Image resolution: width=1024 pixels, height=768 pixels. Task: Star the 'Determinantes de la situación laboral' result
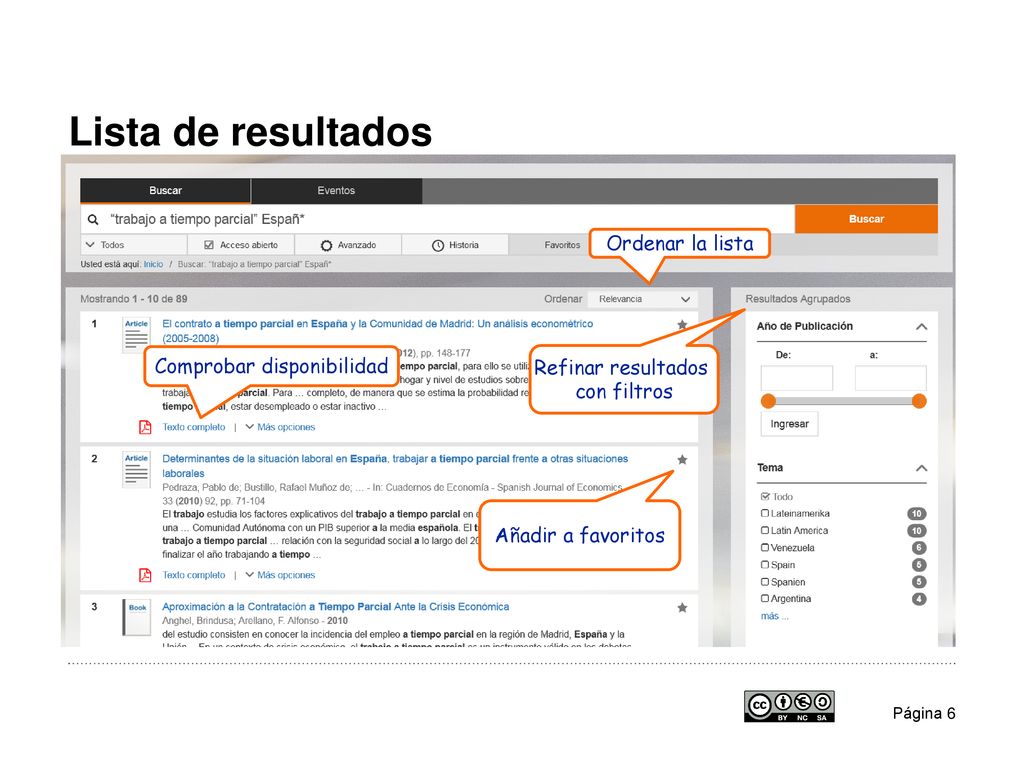tap(682, 459)
